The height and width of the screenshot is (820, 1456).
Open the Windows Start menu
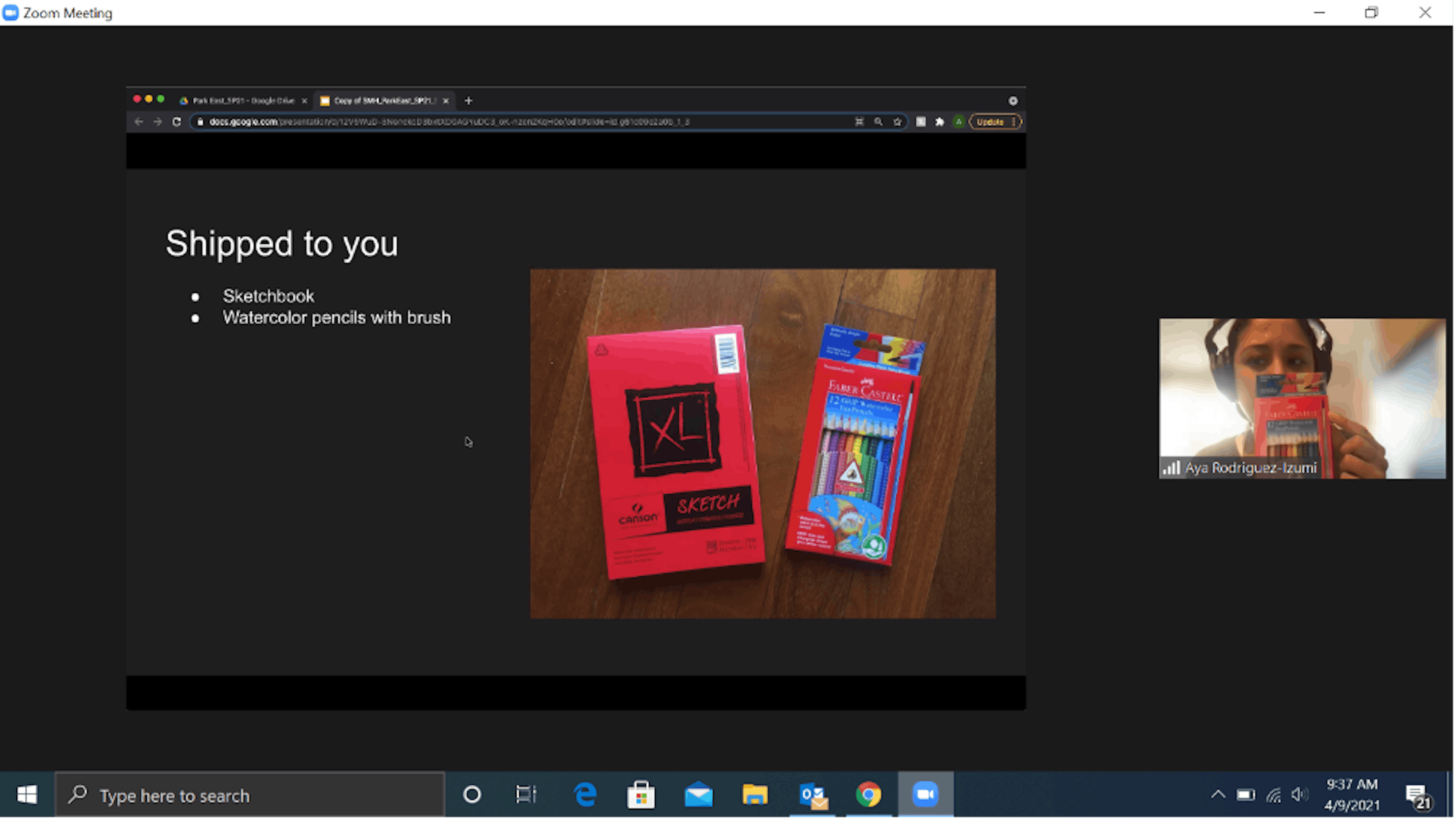pos(27,794)
